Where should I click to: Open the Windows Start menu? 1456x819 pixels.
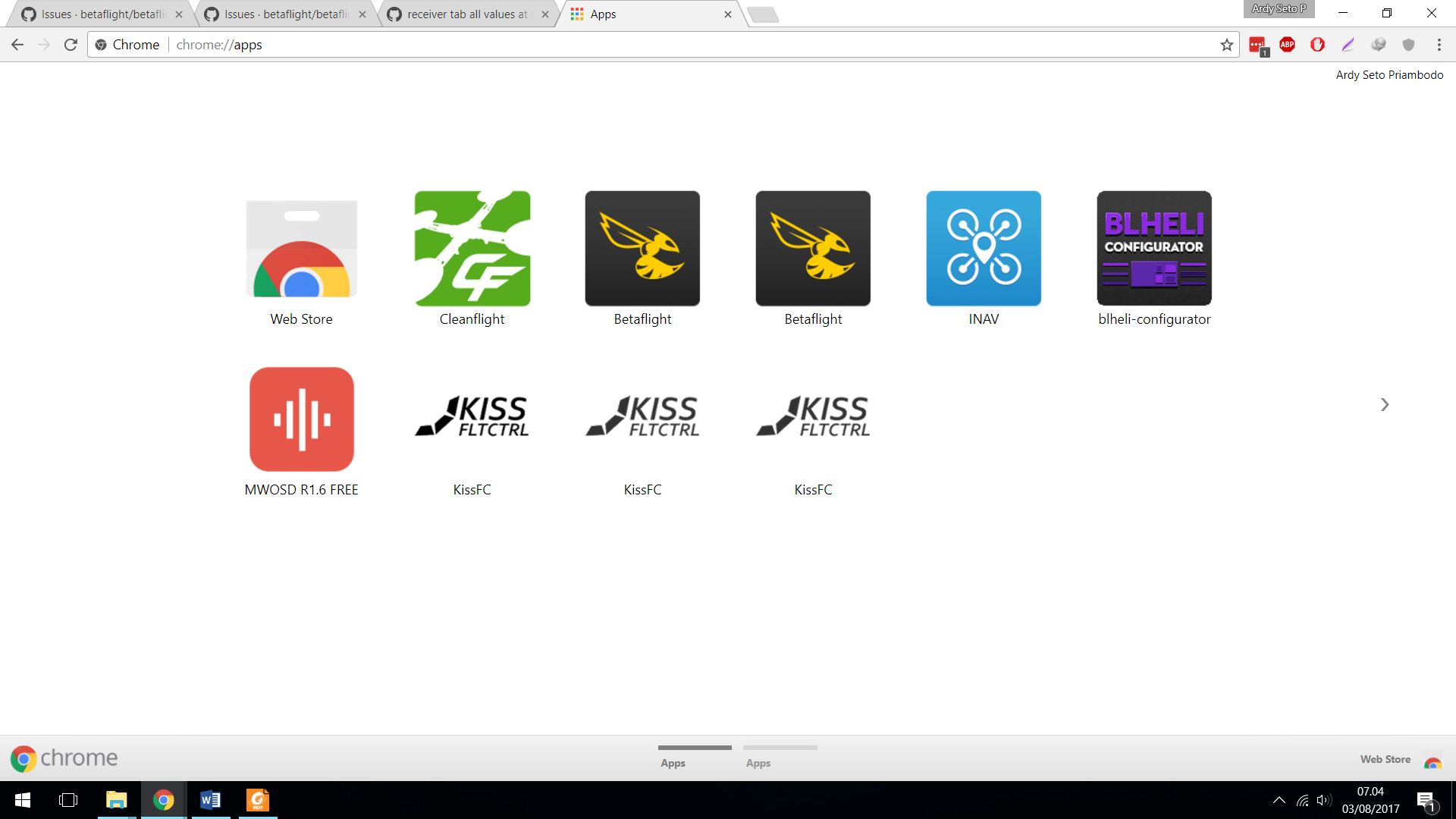point(23,800)
